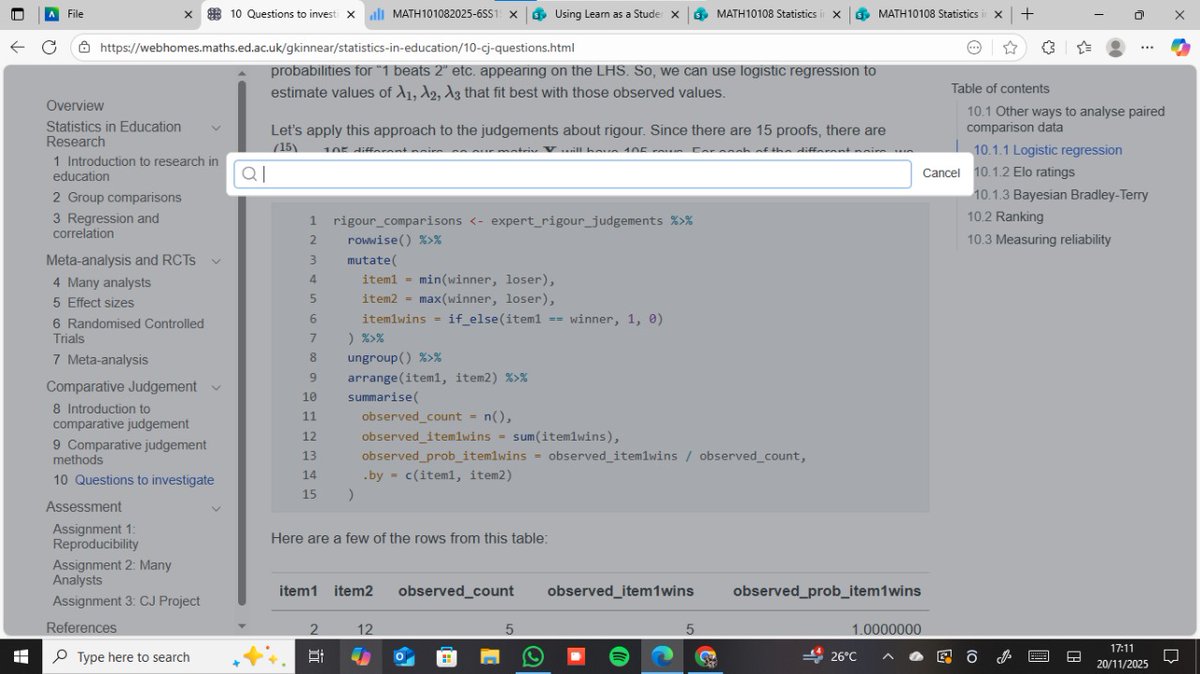1200x674 pixels.
Task: Open the 10.1.1 Logistic regression link
Action: coord(1047,150)
